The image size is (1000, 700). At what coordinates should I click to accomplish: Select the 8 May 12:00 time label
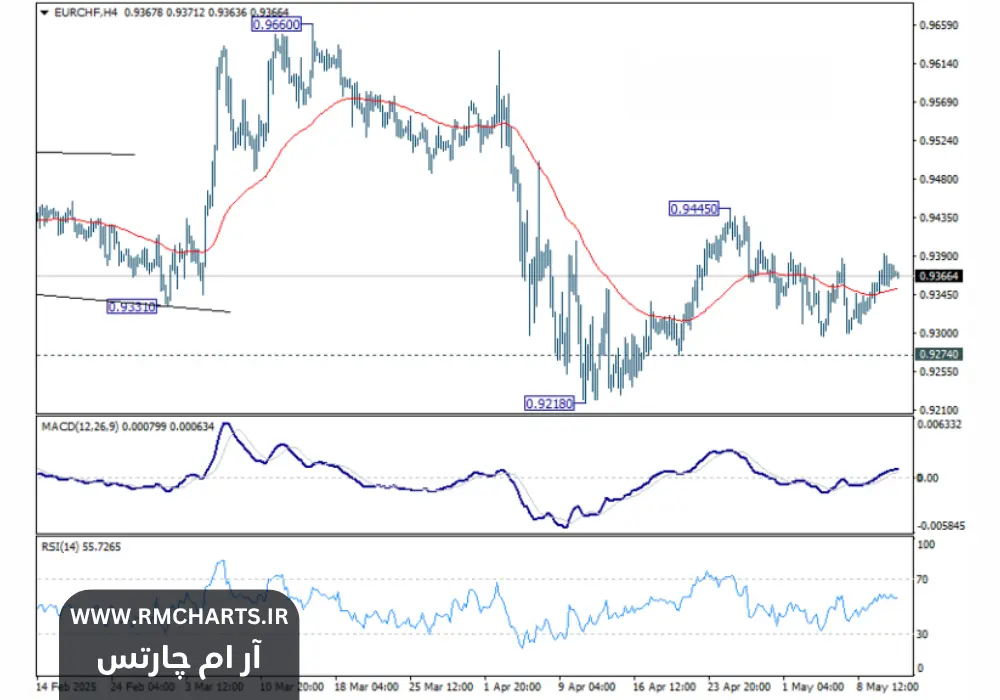point(889,688)
